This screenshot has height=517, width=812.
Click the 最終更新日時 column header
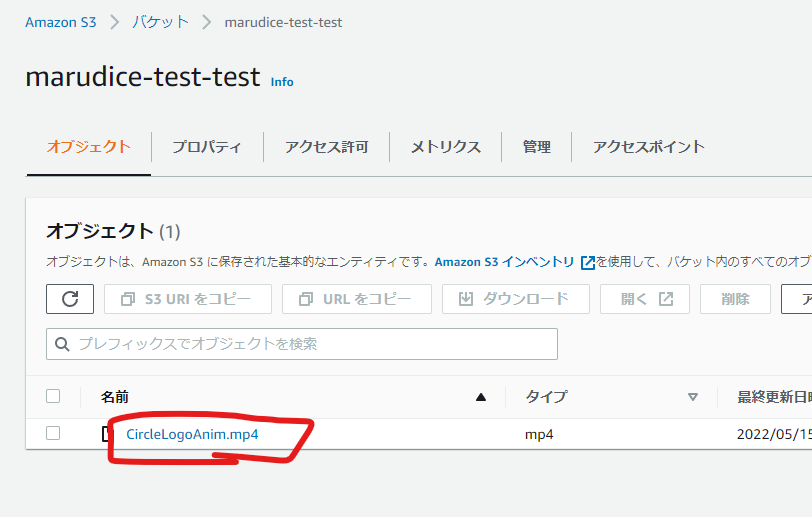[774, 397]
